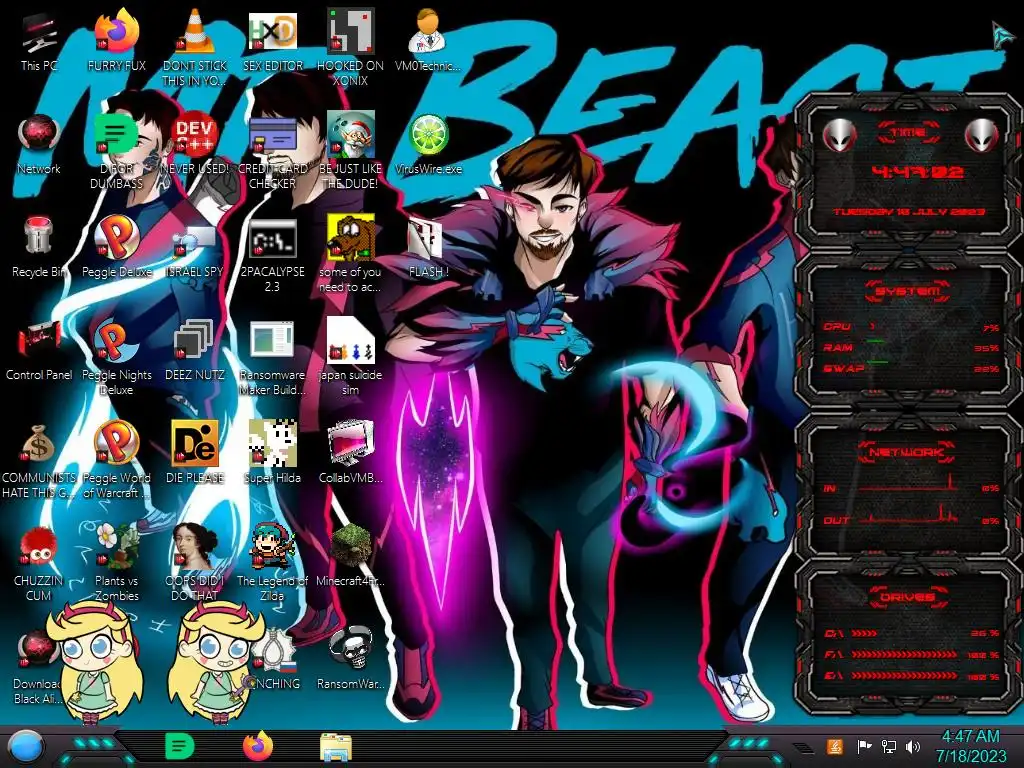Image resolution: width=1024 pixels, height=768 pixels.
Task: Launch Peggle Nights Deluxe
Action: [117, 357]
